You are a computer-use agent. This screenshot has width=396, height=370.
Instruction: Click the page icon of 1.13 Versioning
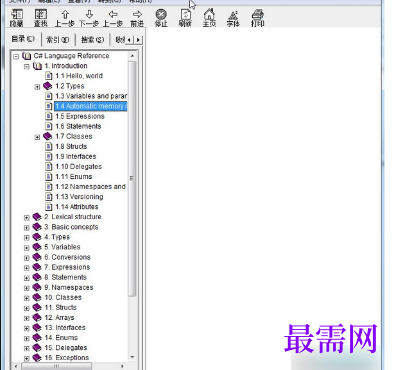[x=49, y=197]
